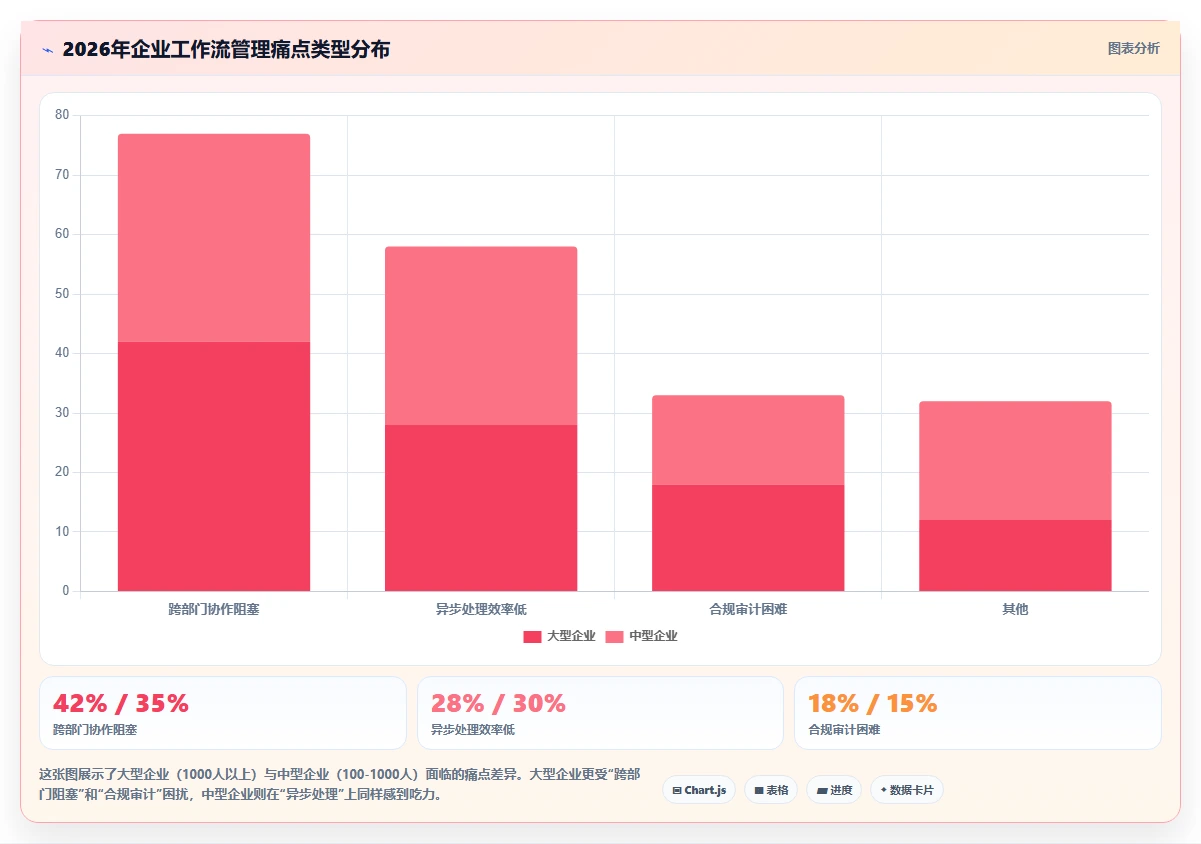Click the 2026年企业工作流管理痛点类型分布 title
Viewport: 1201px width, 844px height.
click(226, 49)
